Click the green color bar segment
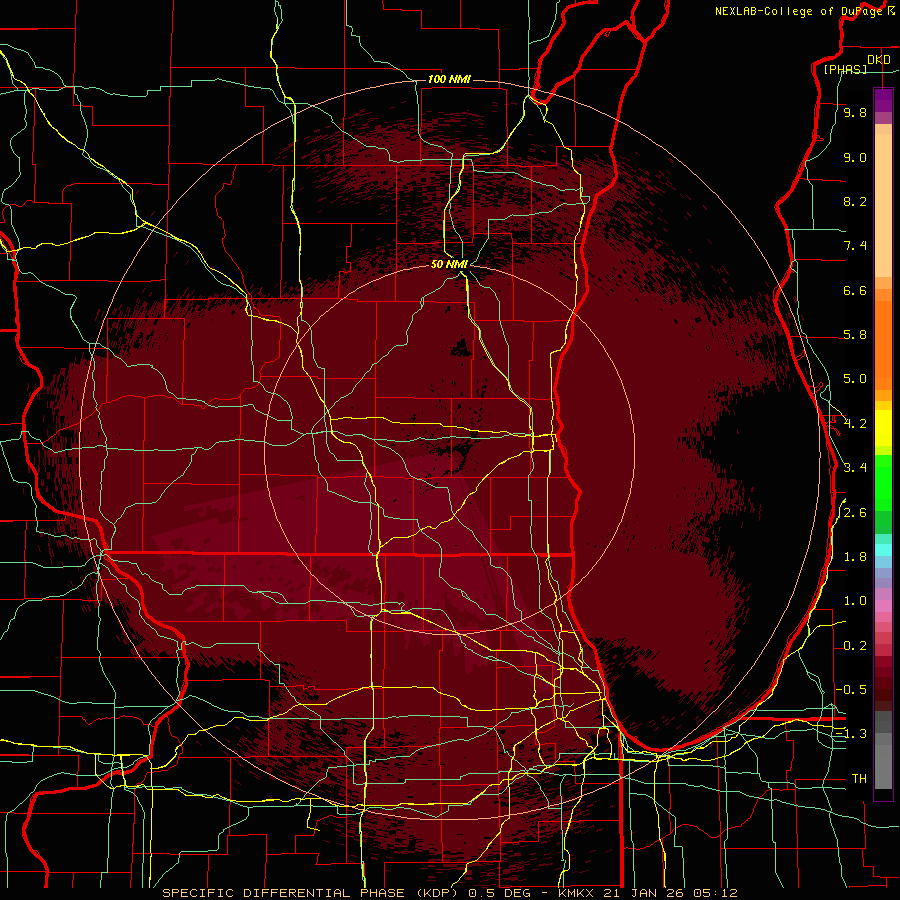This screenshot has height=900, width=900. 883,482
